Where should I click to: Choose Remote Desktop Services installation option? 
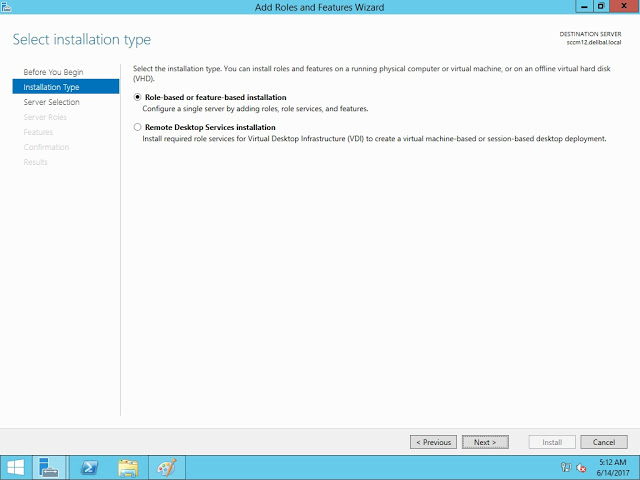[x=137, y=127]
